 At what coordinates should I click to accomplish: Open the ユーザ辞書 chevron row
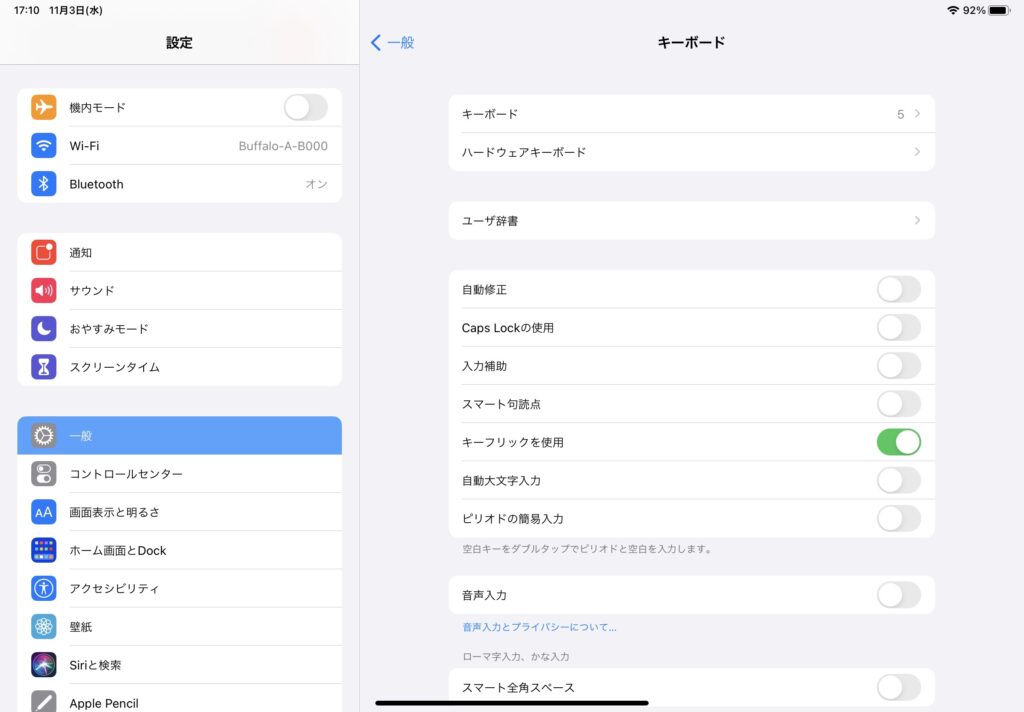691,221
